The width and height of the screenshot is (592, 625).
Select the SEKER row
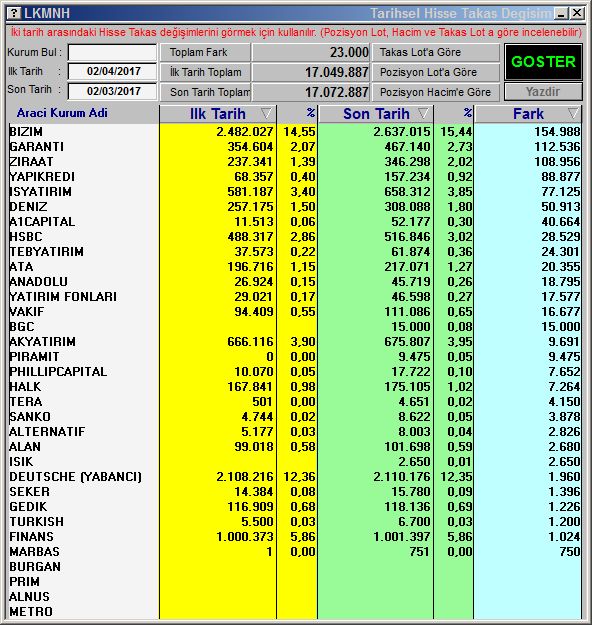click(295, 492)
